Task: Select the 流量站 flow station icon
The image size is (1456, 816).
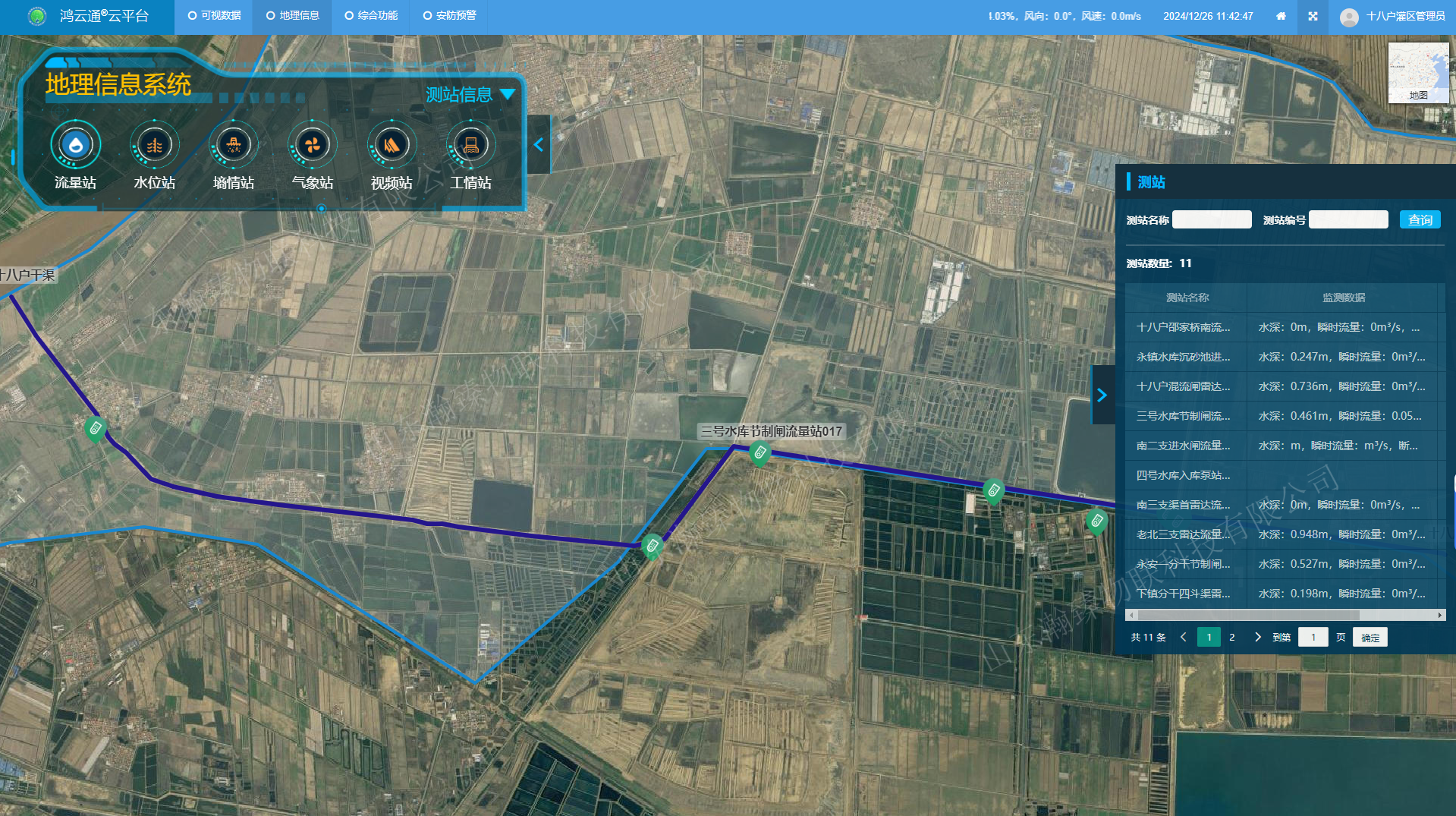Action: 76,145
